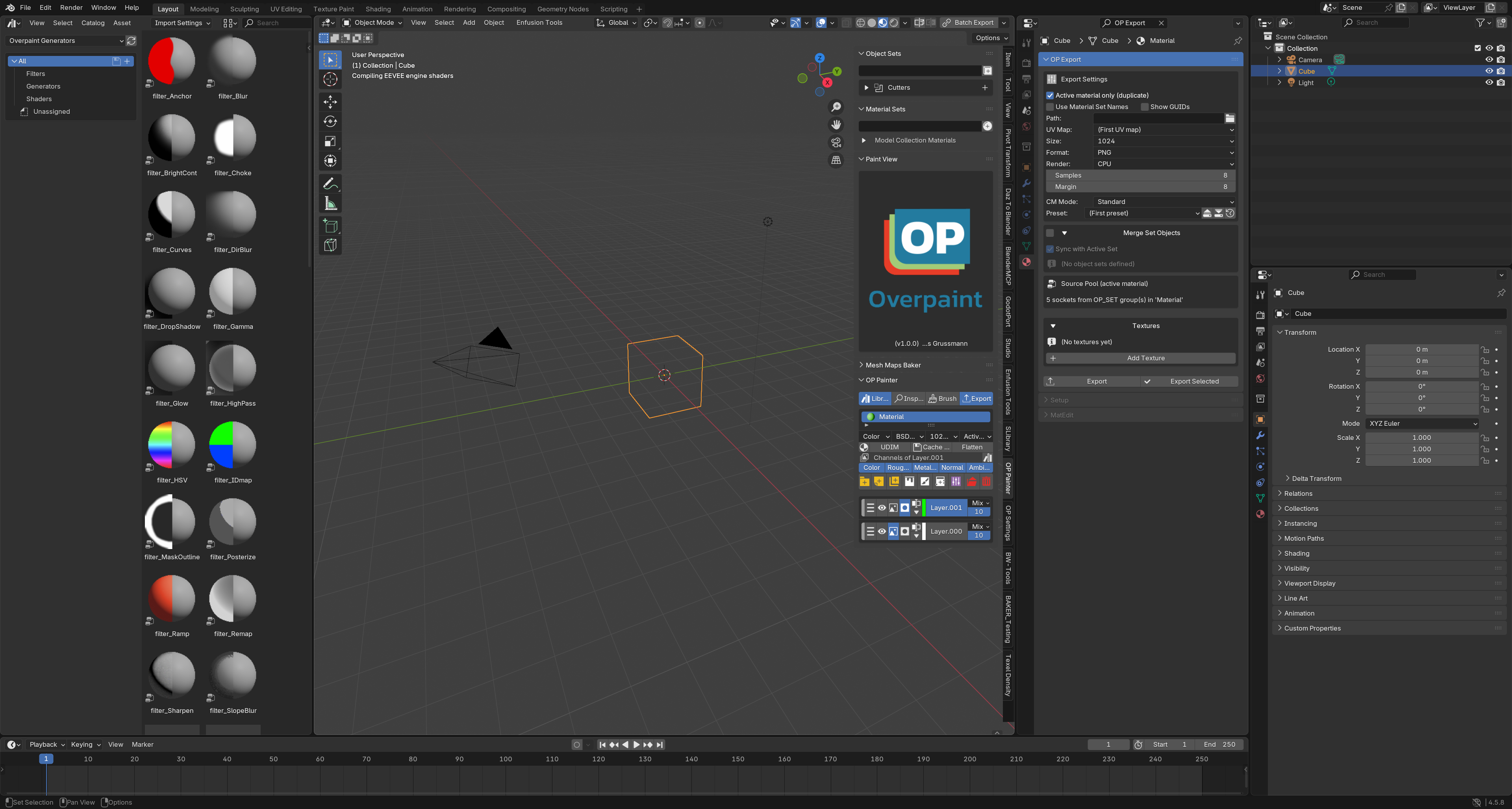This screenshot has width=1512, height=809.
Task: Open the Render CPU dropdown
Action: 1165,164
